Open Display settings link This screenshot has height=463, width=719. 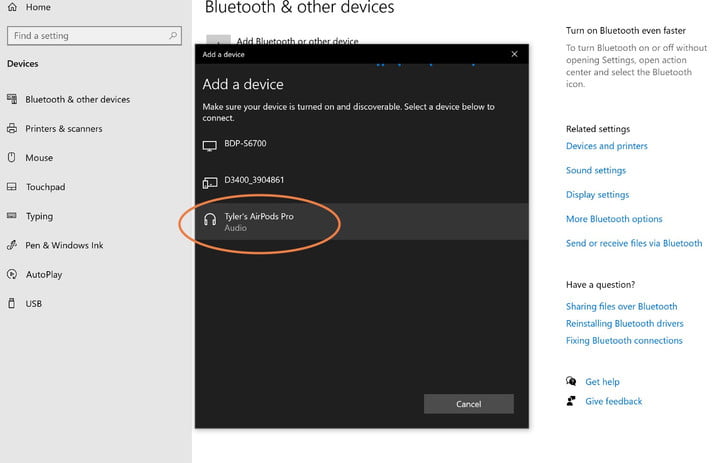(x=597, y=195)
